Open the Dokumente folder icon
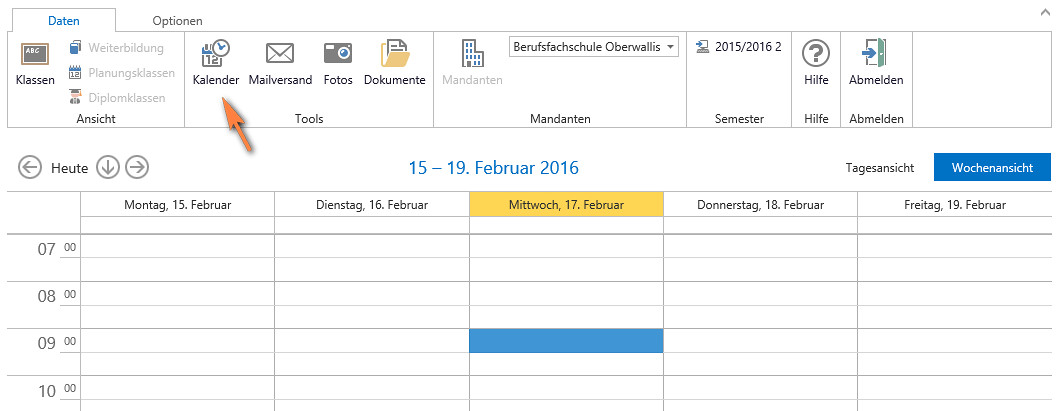Screen dimensions: 1058x411 tap(394, 54)
